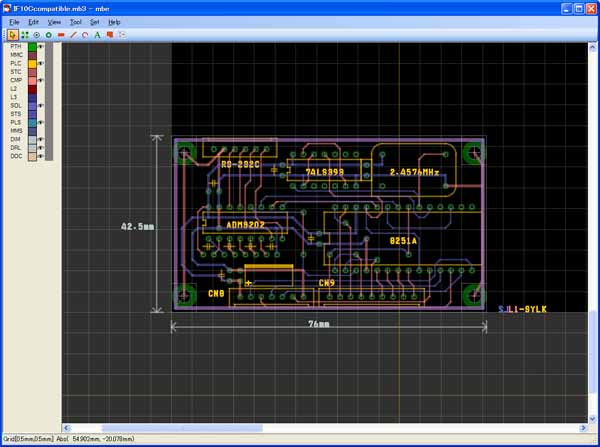Select the 74LS393 component label

coord(324,172)
